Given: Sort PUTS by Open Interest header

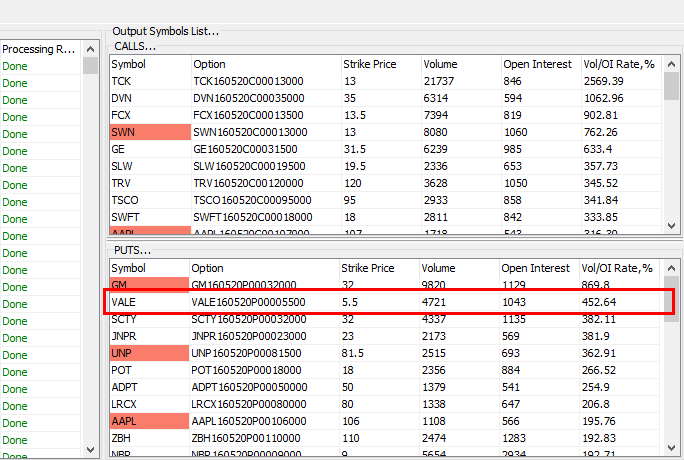Looking at the screenshot, I should [540, 268].
